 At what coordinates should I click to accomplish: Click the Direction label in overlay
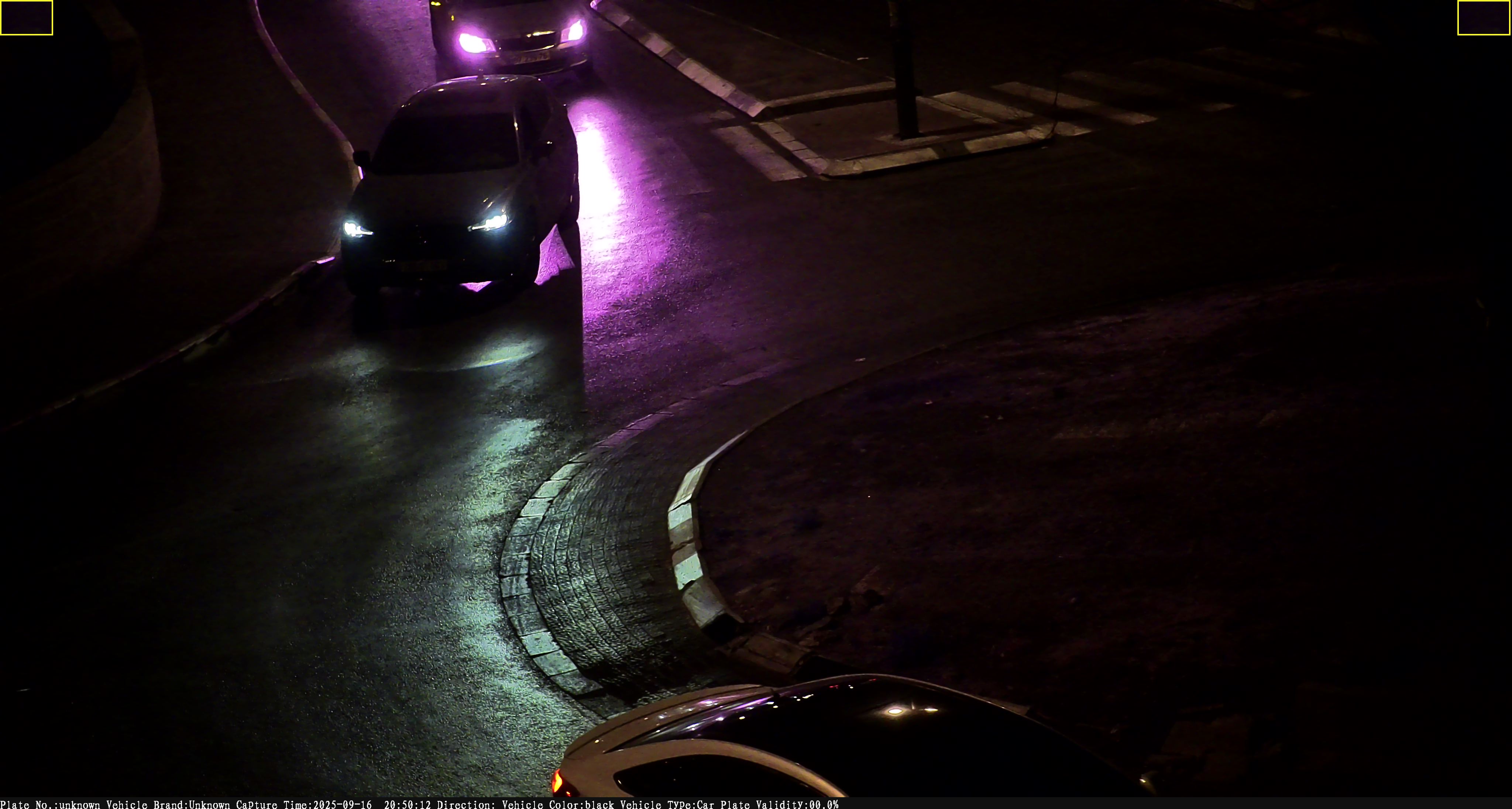coord(466,804)
